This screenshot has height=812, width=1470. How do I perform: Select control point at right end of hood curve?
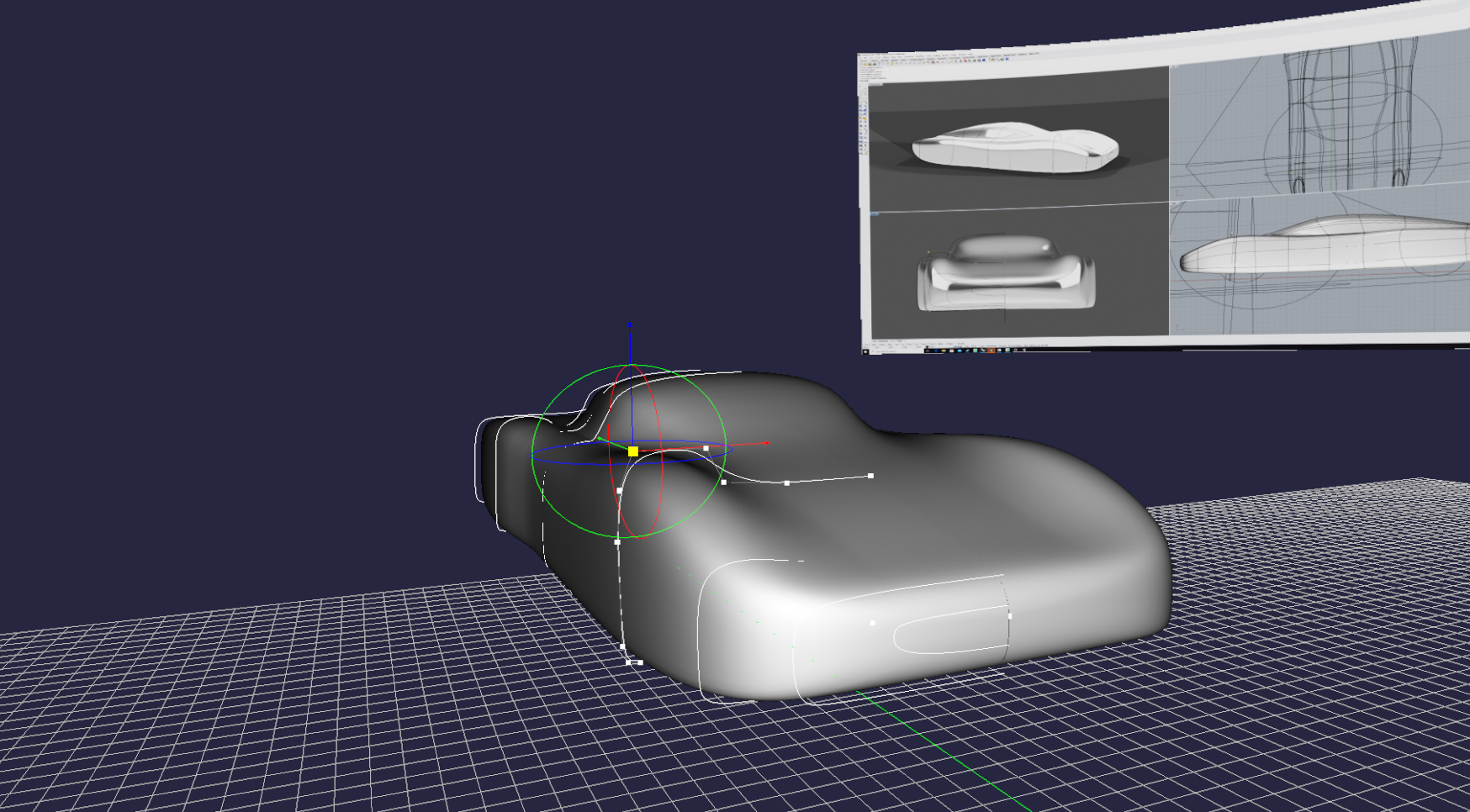pos(870,476)
